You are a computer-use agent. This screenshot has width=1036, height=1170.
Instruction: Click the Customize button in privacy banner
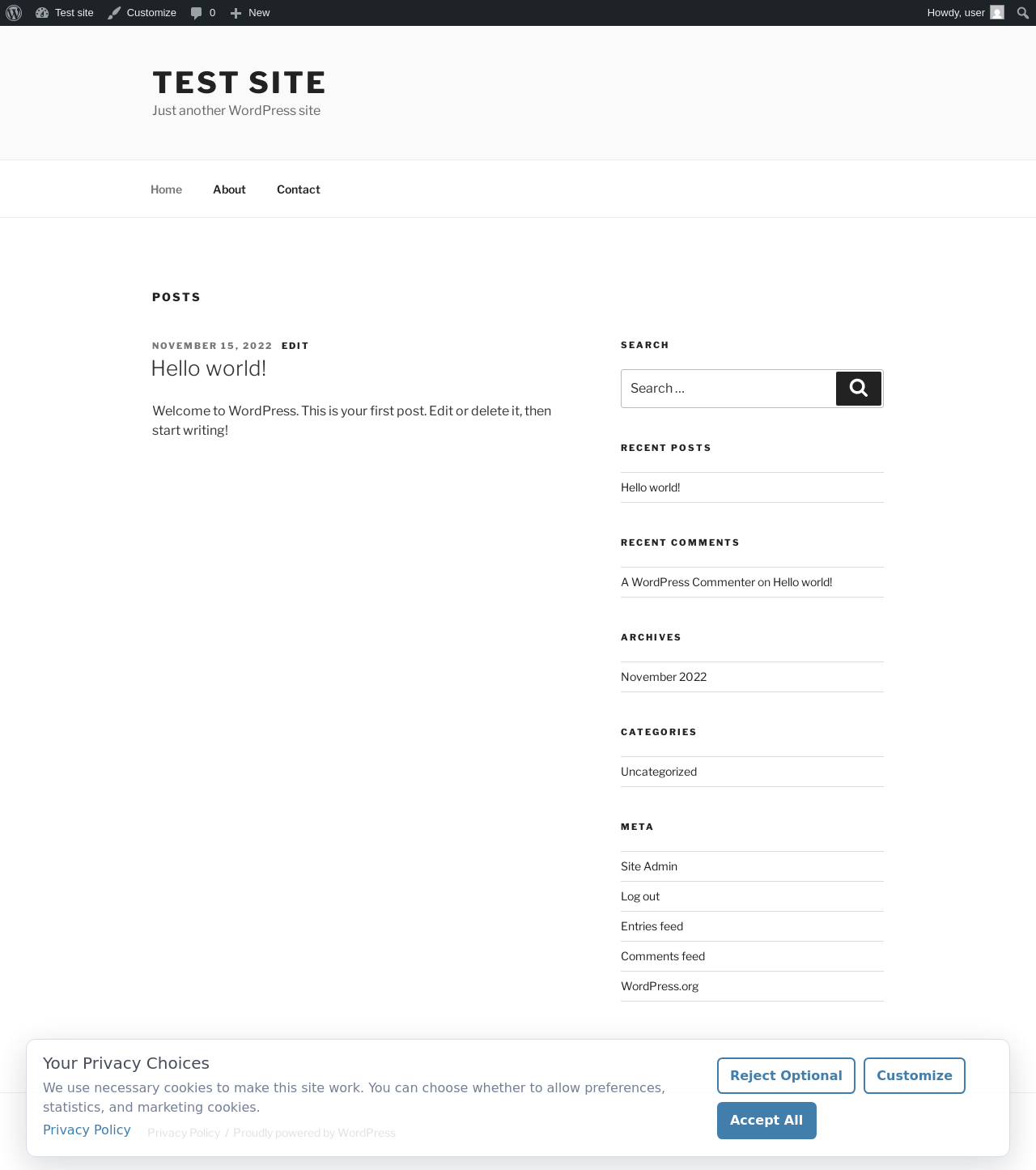click(915, 1075)
